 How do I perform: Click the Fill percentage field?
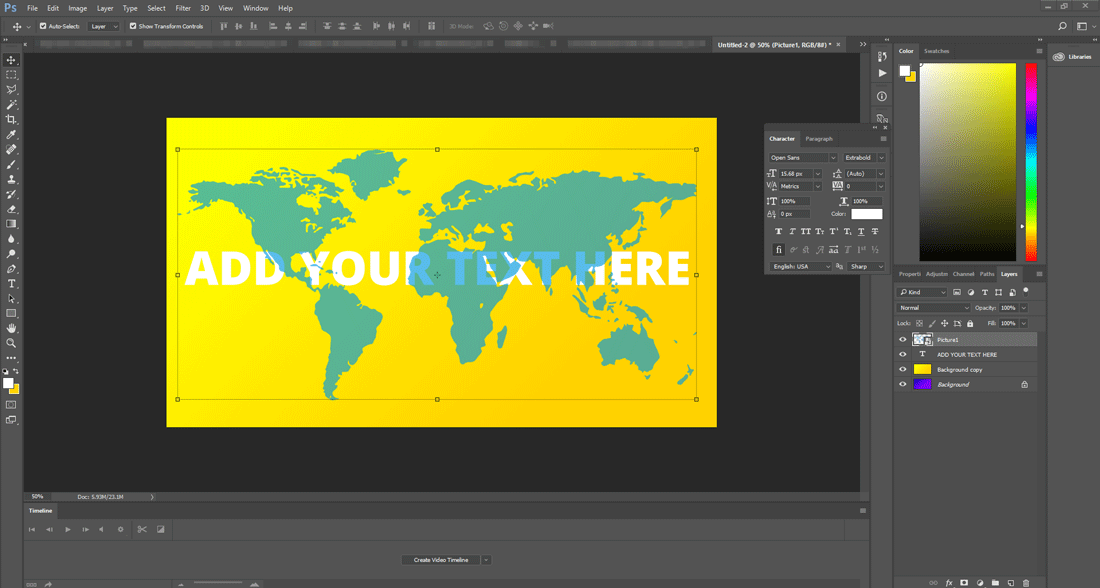coord(1008,323)
